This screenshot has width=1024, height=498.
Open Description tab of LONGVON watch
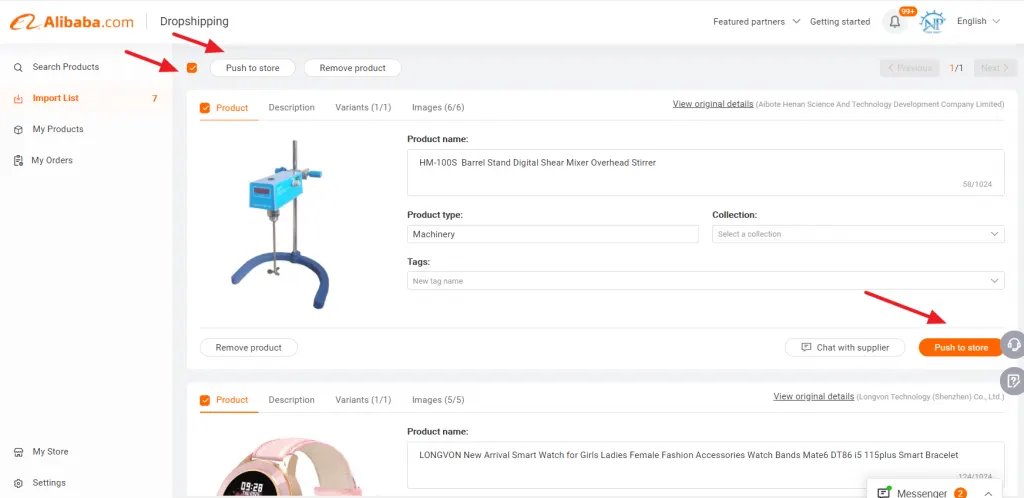pyautogui.click(x=291, y=400)
